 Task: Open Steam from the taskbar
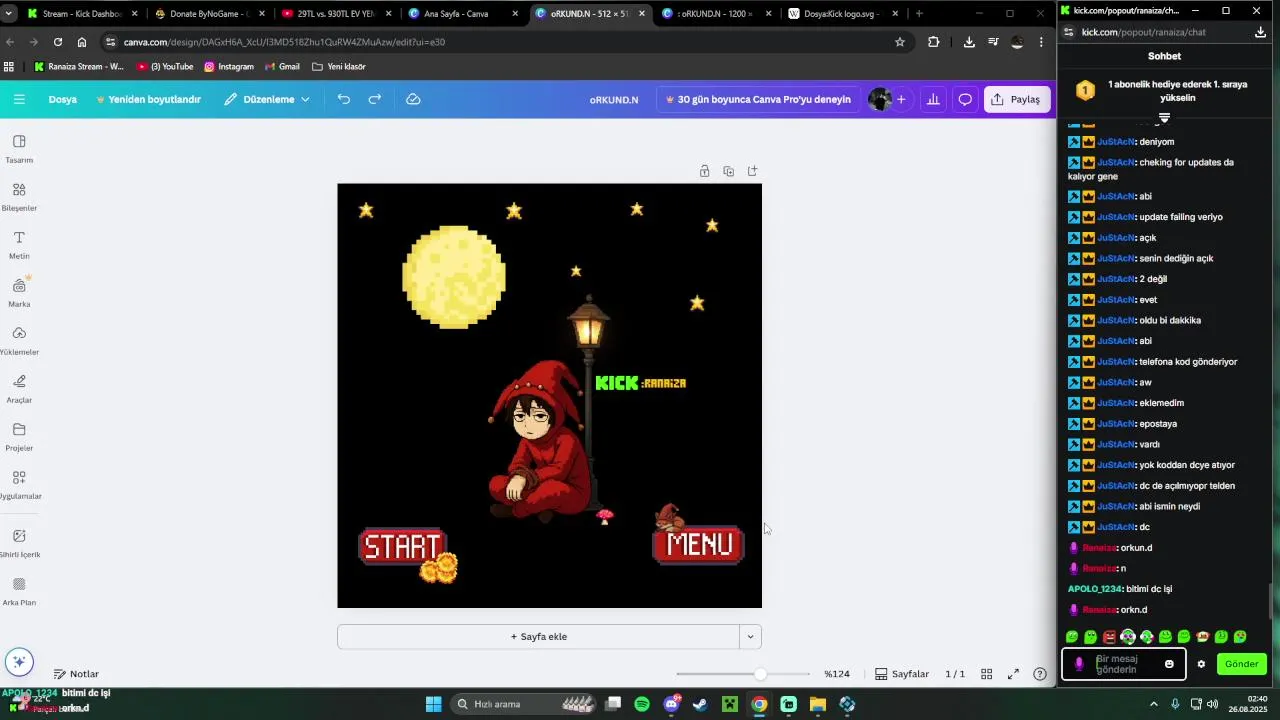(x=700, y=704)
